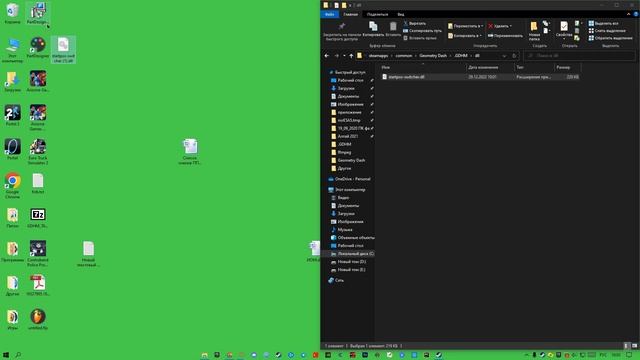Image resolution: width=640 pixels, height=360 pixels.
Task: Collapse the ribbon using the chevron
Action: pyautogui.click(x=628, y=14)
